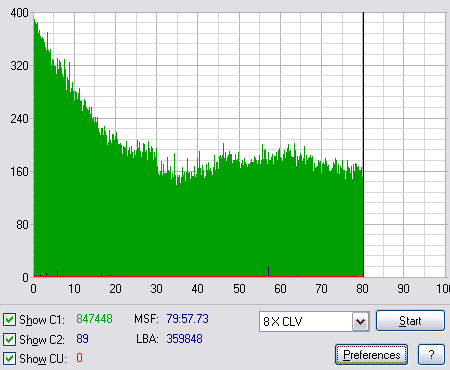Click the CU count value 0
The height and width of the screenshot is (370, 450).
pos(79,358)
